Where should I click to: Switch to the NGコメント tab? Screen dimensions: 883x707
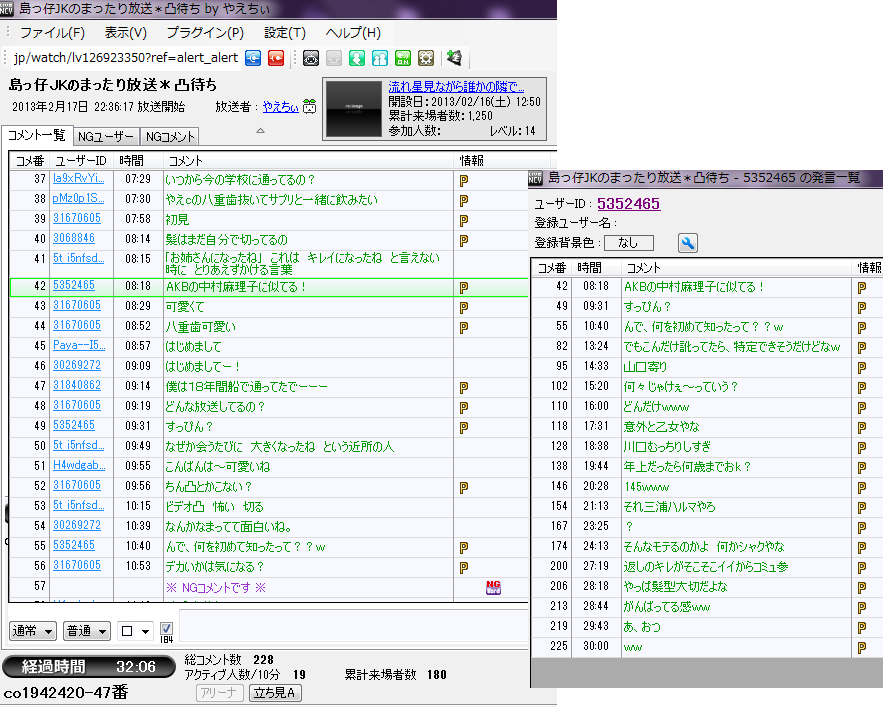(x=170, y=136)
